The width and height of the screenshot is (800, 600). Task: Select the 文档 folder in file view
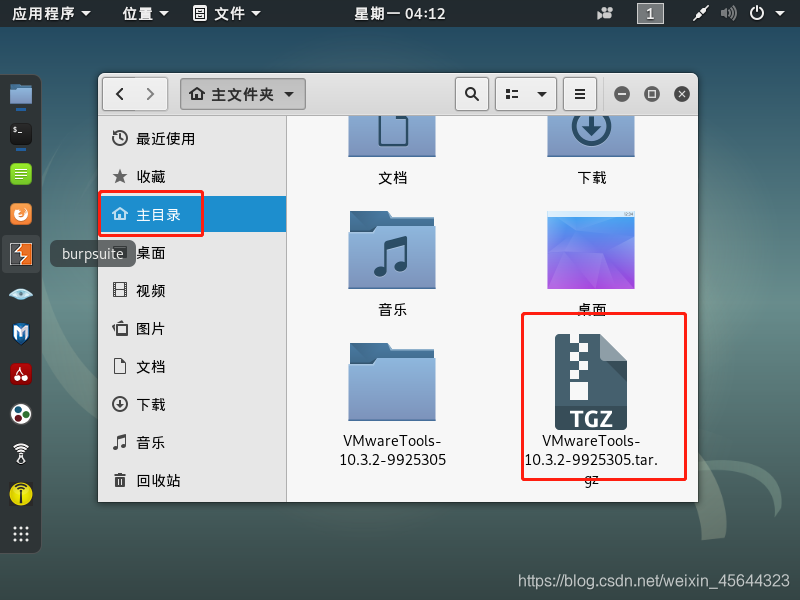coord(392,151)
